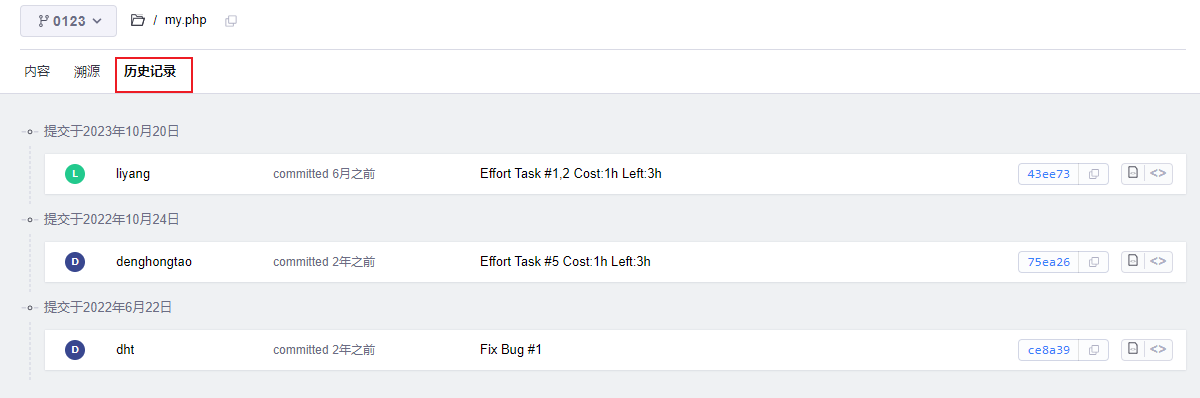This screenshot has height=398, width=1200.
Task: Switch to the 内容 tab
Action: 37,72
